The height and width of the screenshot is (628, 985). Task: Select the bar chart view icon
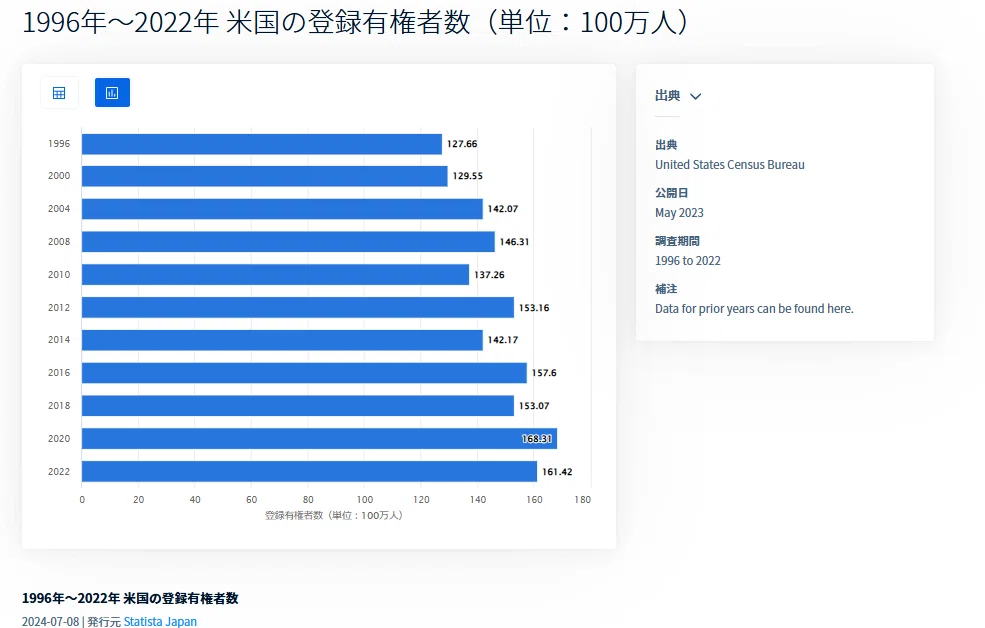click(112, 93)
